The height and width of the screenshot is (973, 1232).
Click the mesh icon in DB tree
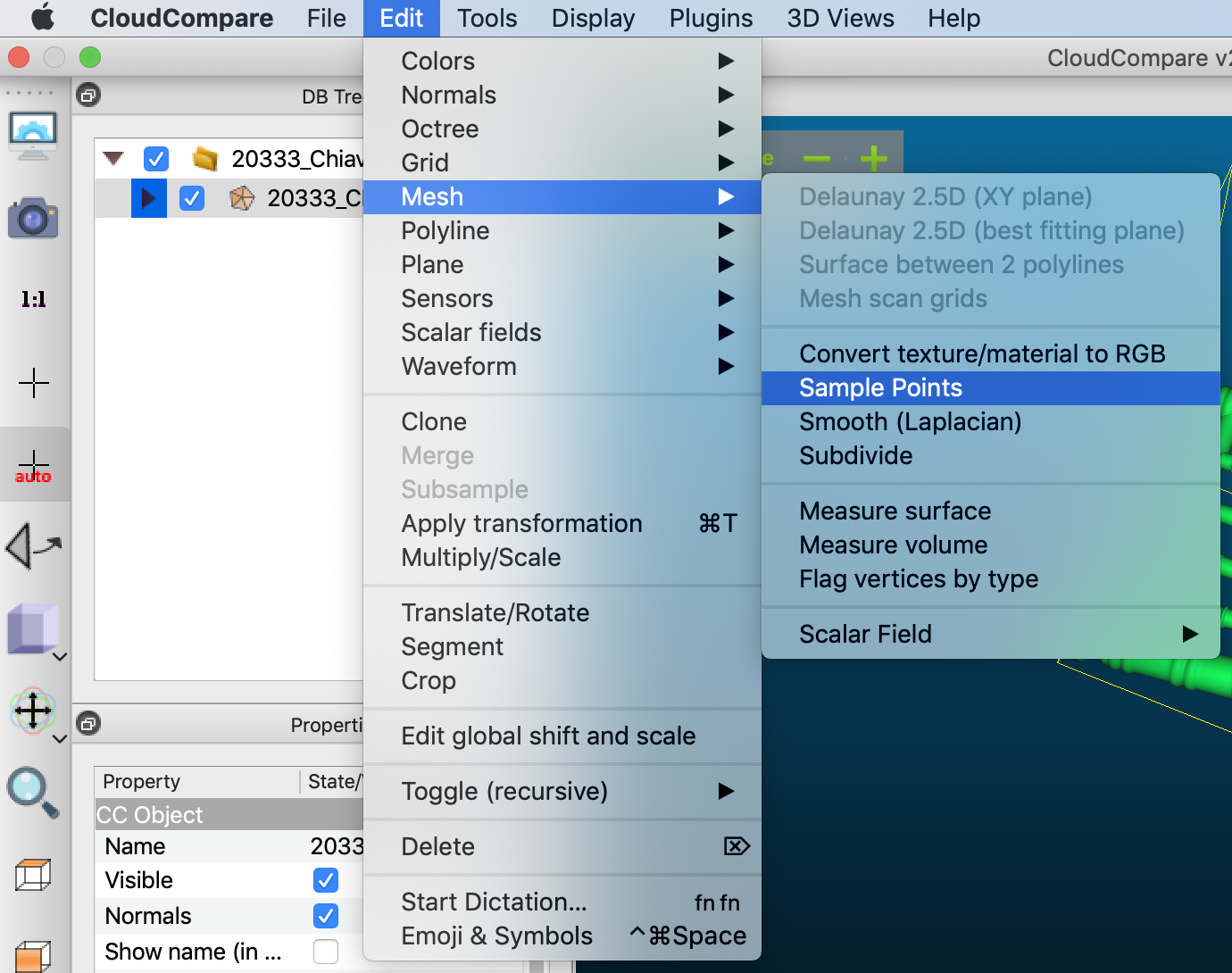242,198
